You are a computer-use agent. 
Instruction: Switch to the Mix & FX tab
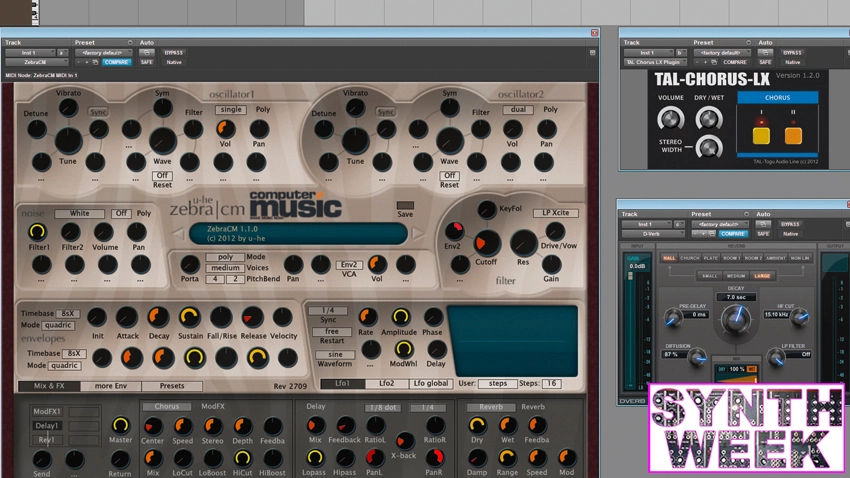pos(49,386)
